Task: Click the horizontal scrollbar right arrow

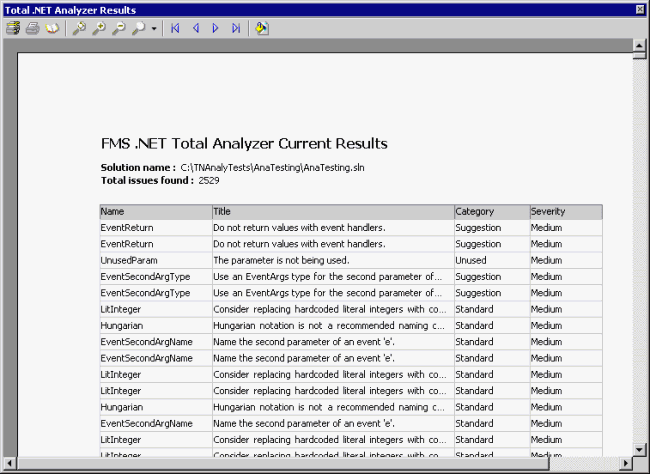Action: point(626,463)
